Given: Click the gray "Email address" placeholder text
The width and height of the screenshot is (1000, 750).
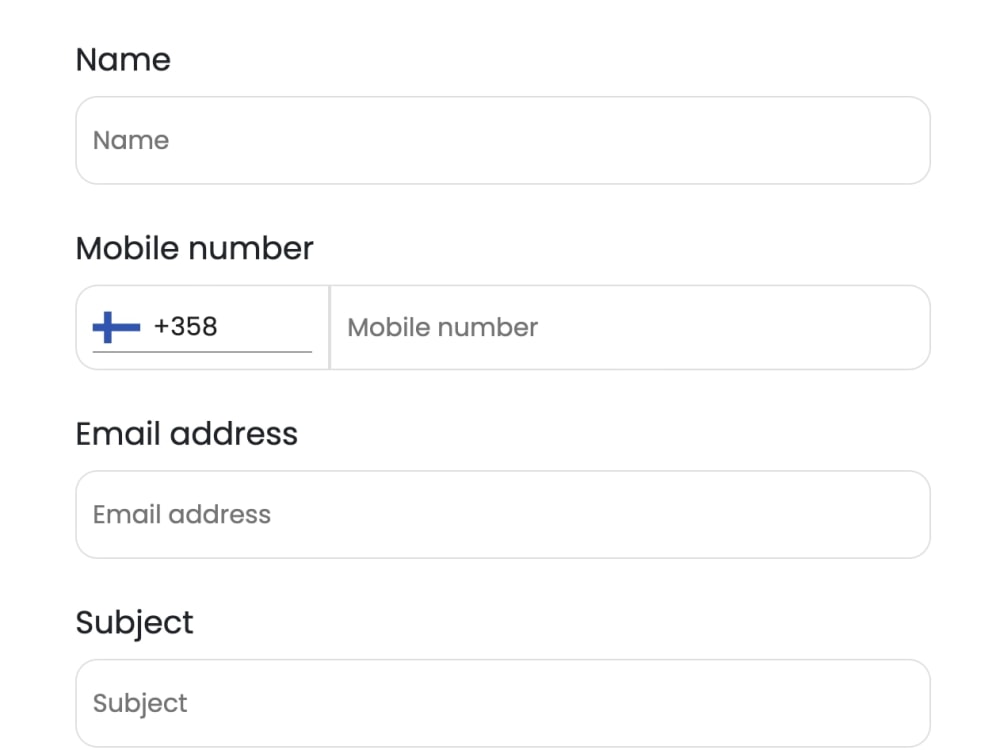Looking at the screenshot, I should point(182,515).
